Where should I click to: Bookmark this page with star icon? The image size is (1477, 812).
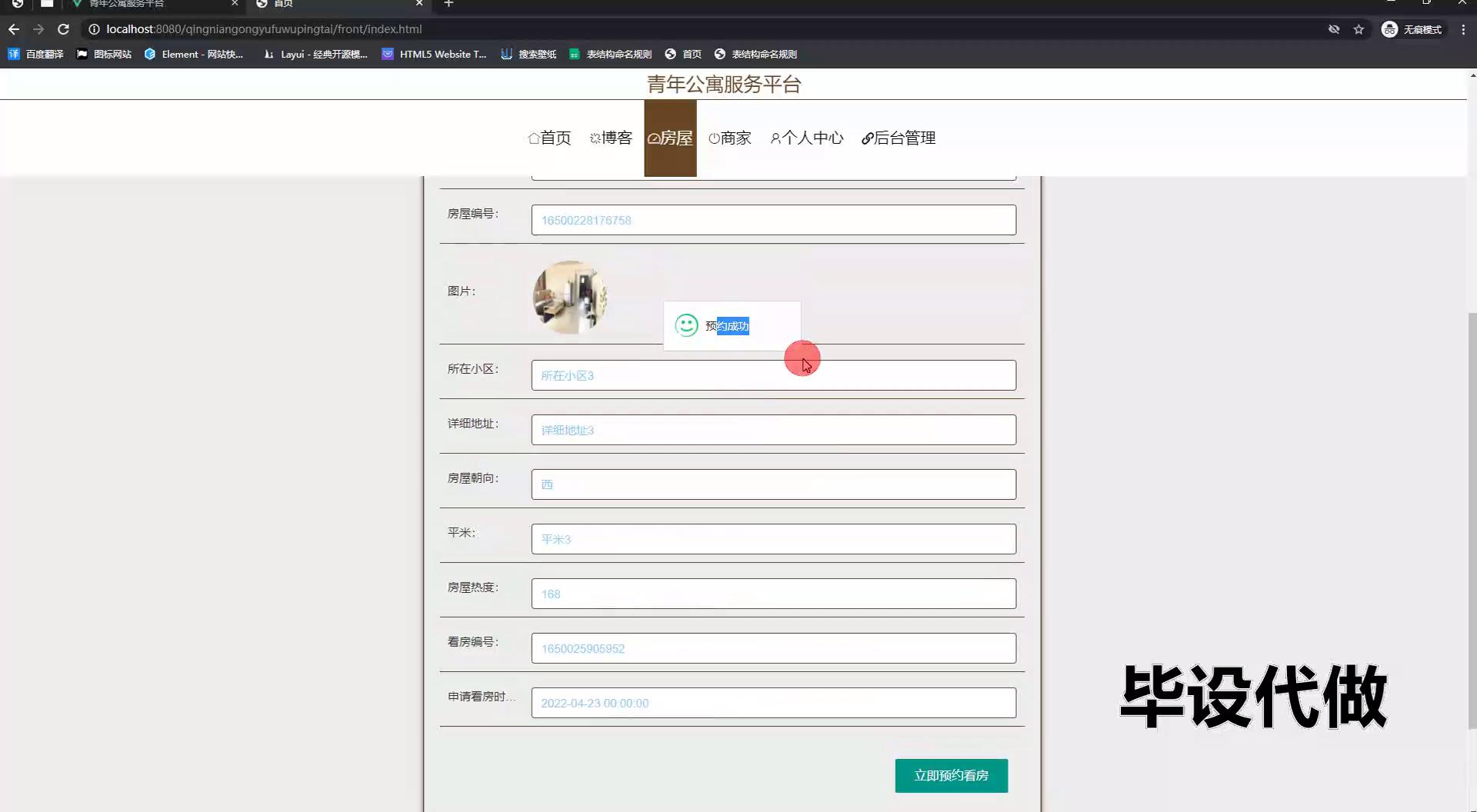[x=1359, y=29]
